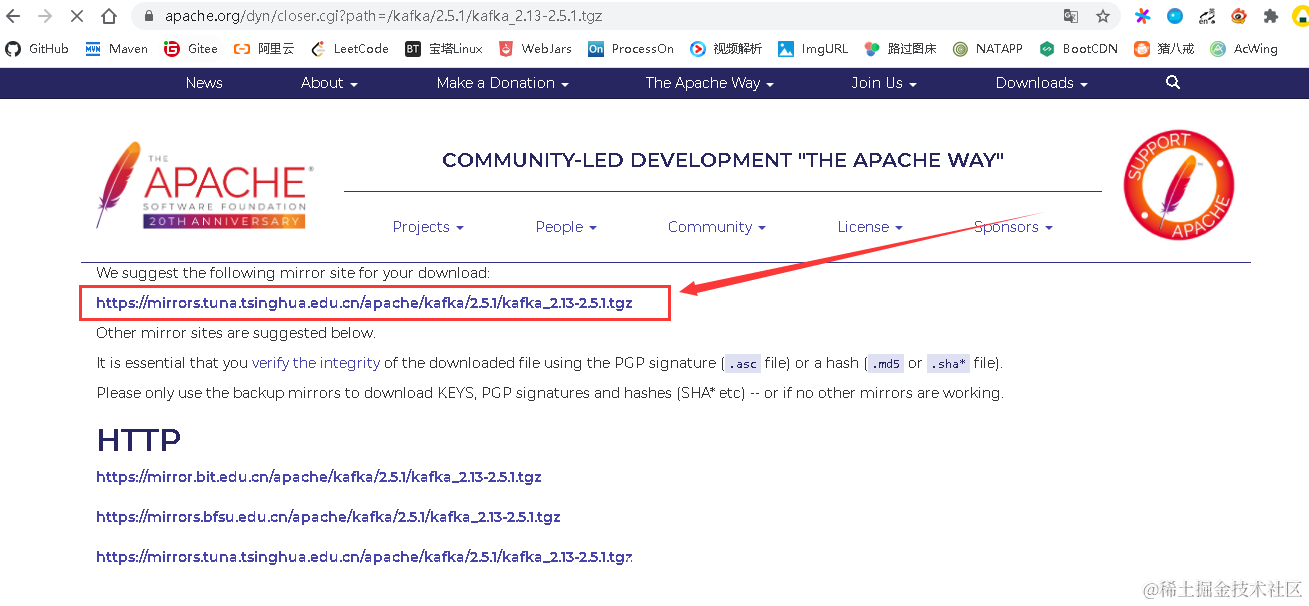
Task: Expand the Join Us dropdown
Action: tap(884, 83)
